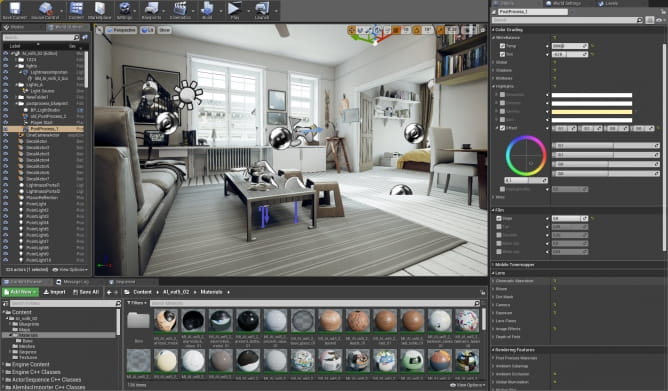Click the green Add New button
The image size is (668, 391).
(20, 292)
